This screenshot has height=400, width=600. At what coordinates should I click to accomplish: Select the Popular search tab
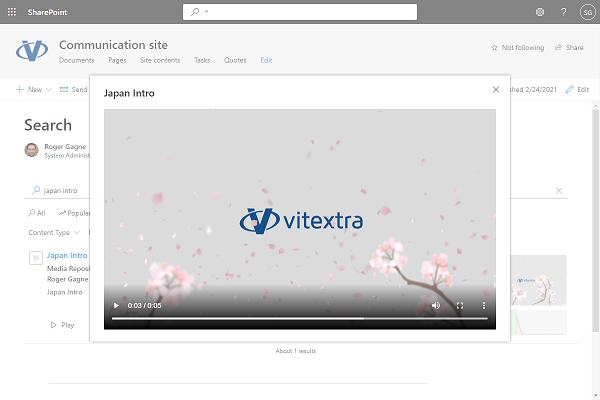coord(74,213)
